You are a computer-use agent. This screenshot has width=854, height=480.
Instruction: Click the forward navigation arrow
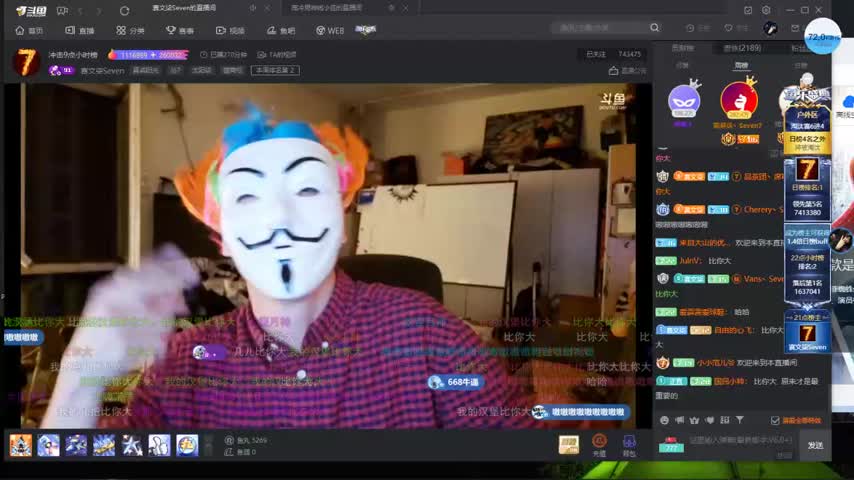coord(99,10)
